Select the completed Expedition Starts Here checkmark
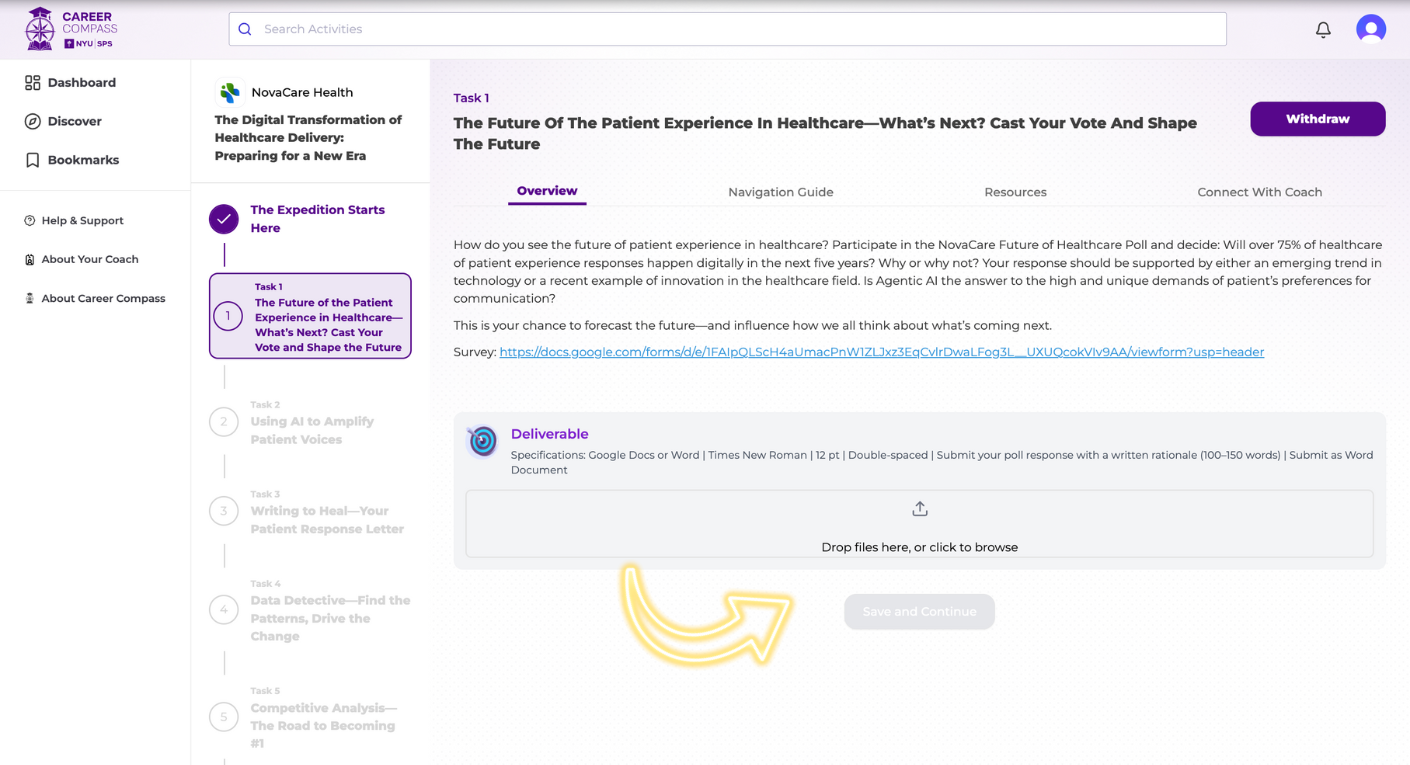 pyautogui.click(x=224, y=219)
